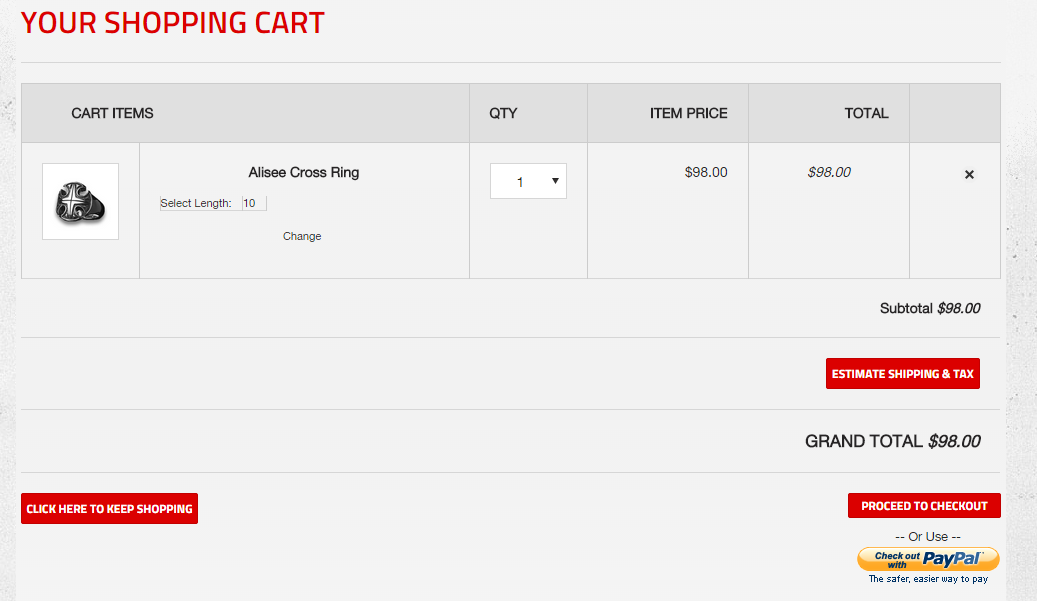Click the Cart Items column header

click(x=113, y=113)
